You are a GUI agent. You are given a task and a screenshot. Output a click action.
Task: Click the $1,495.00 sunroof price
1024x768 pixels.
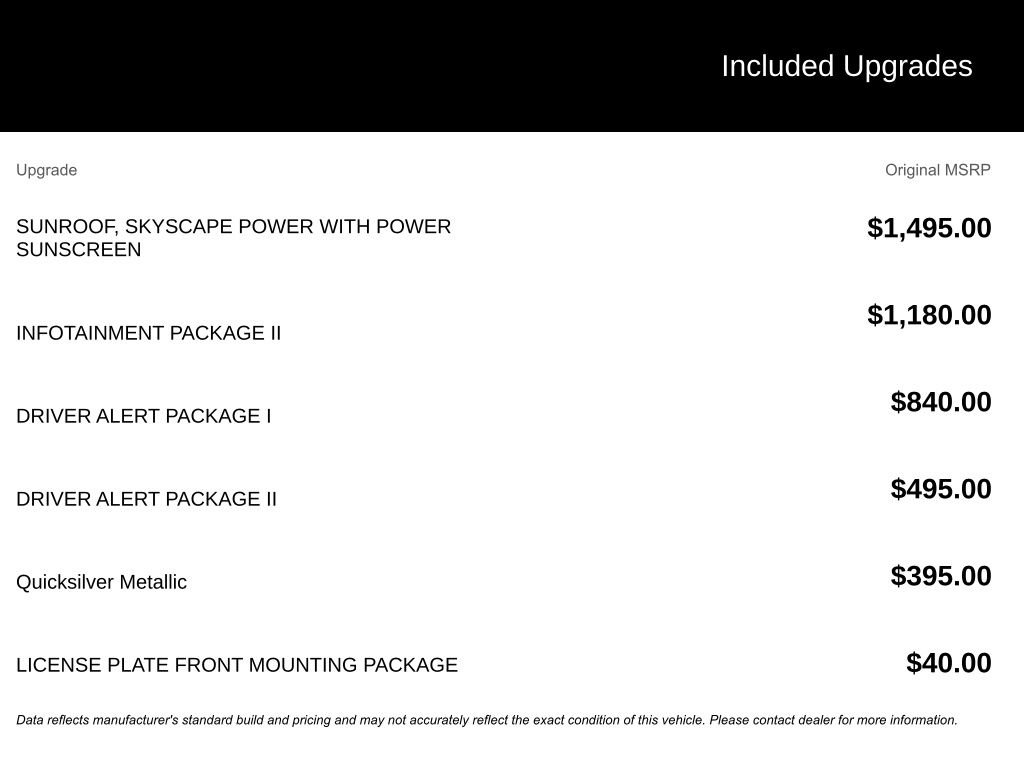929,228
